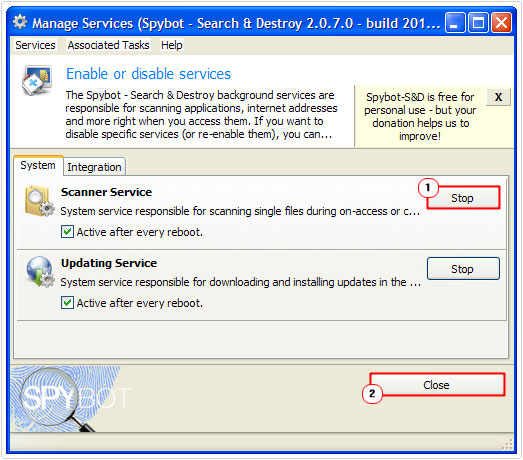Stop the Updating Service
The image size is (523, 460).
tap(463, 269)
